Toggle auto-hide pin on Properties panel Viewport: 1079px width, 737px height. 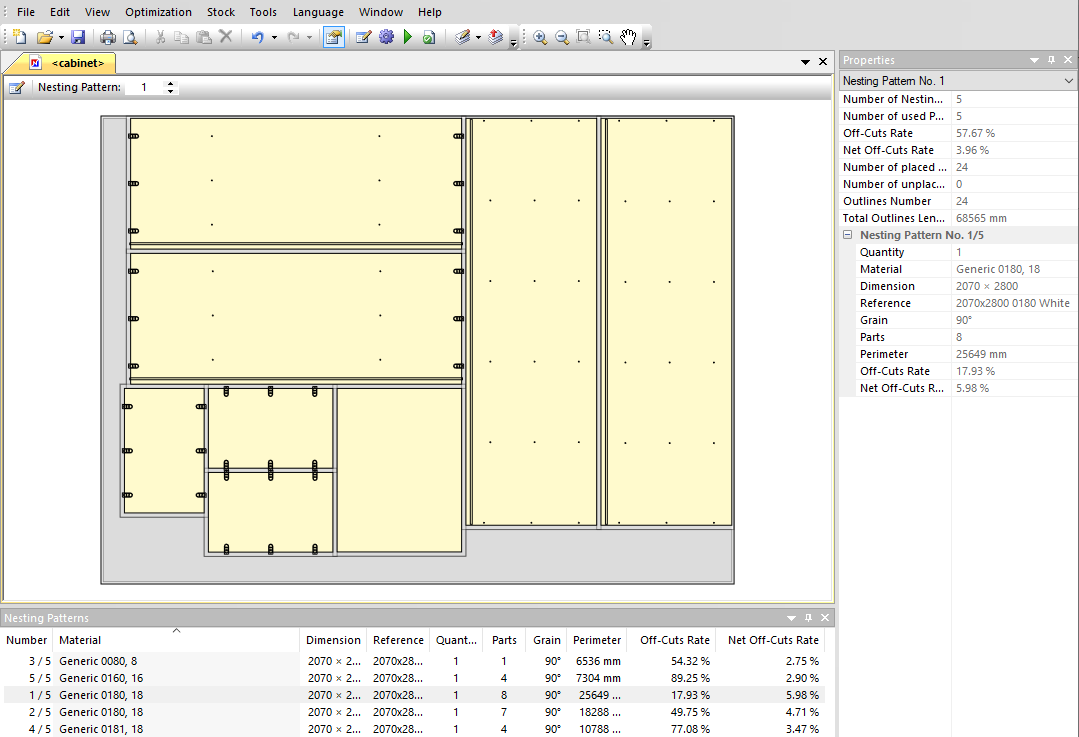[1051, 60]
